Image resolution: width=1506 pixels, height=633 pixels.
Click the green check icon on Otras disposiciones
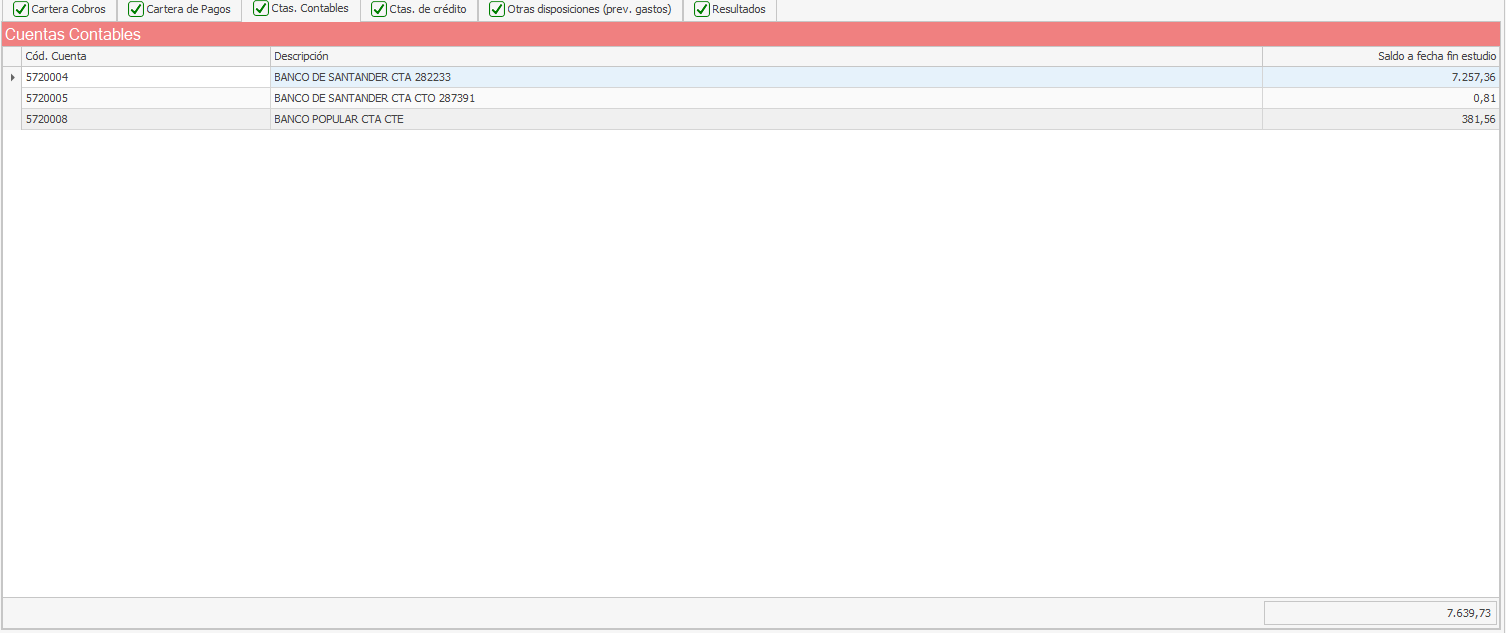(497, 9)
